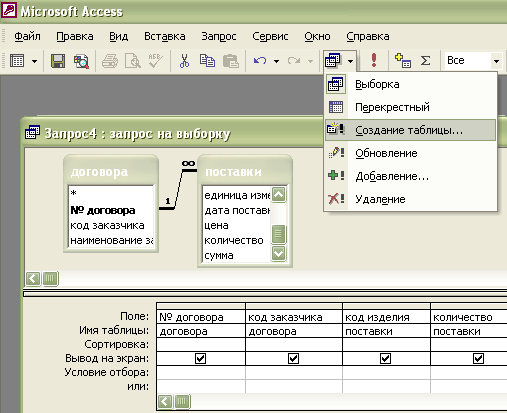Click left scroll arrow of table pane
Screen dimensions: 507x413
33,278
